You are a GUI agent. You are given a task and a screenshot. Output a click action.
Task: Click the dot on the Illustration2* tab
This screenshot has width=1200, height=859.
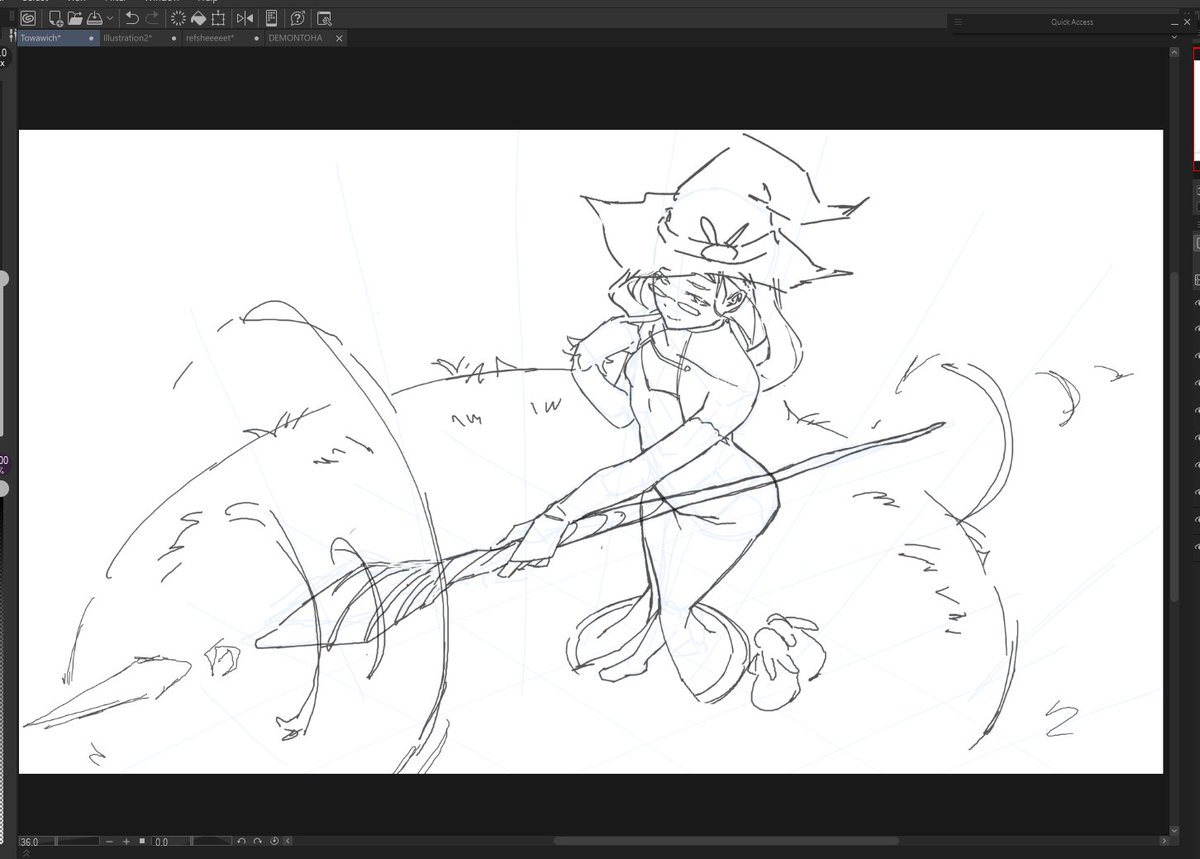click(x=174, y=38)
